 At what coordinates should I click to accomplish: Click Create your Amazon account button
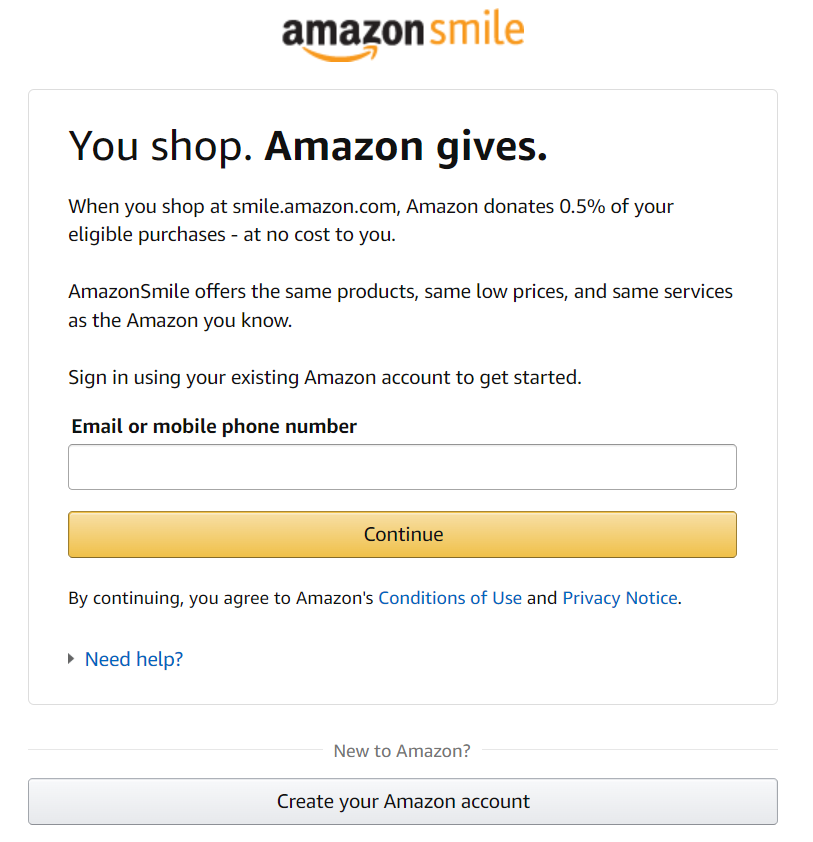pos(403,801)
